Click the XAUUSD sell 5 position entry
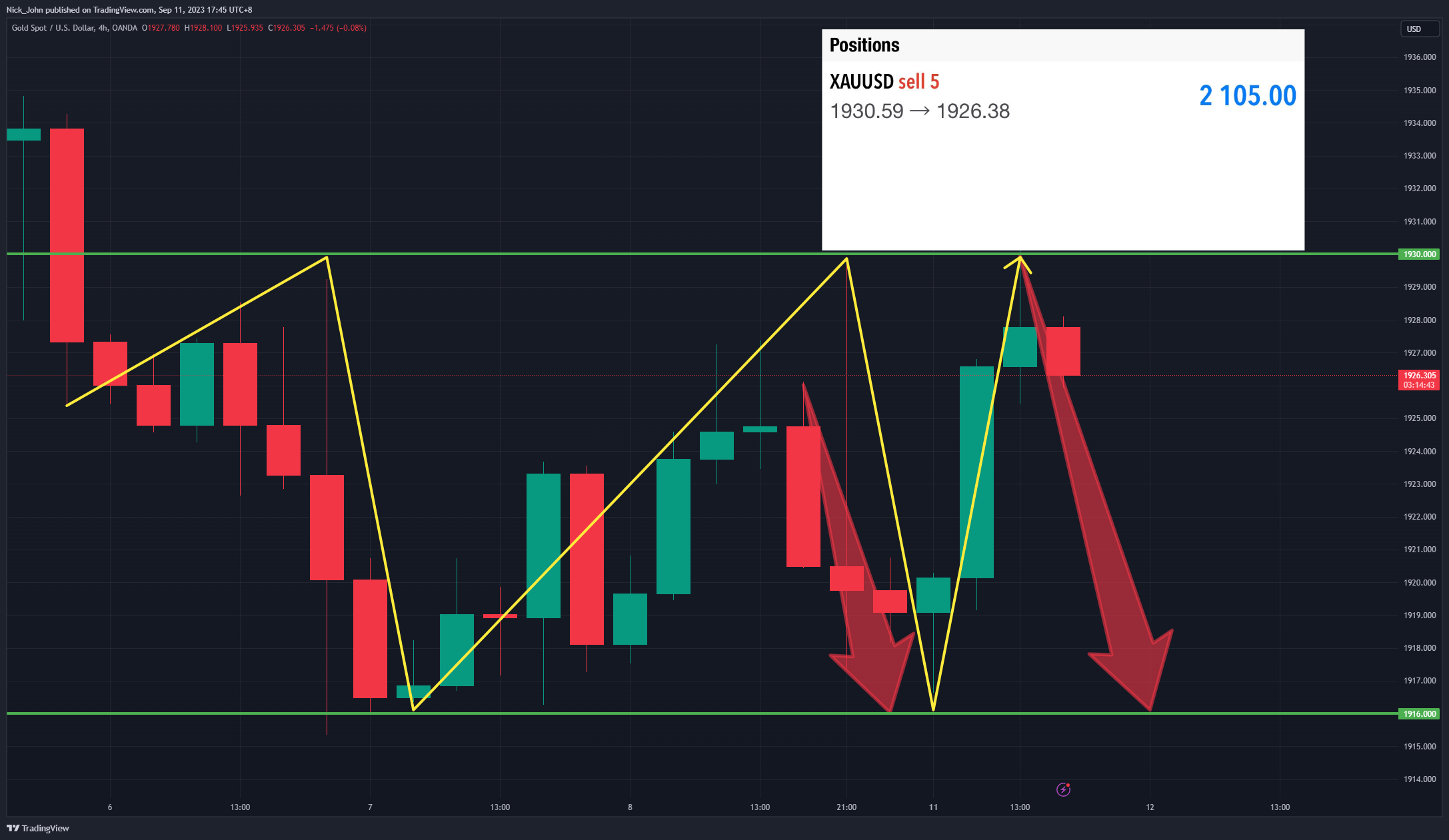This screenshot has width=1449, height=840. click(x=884, y=82)
